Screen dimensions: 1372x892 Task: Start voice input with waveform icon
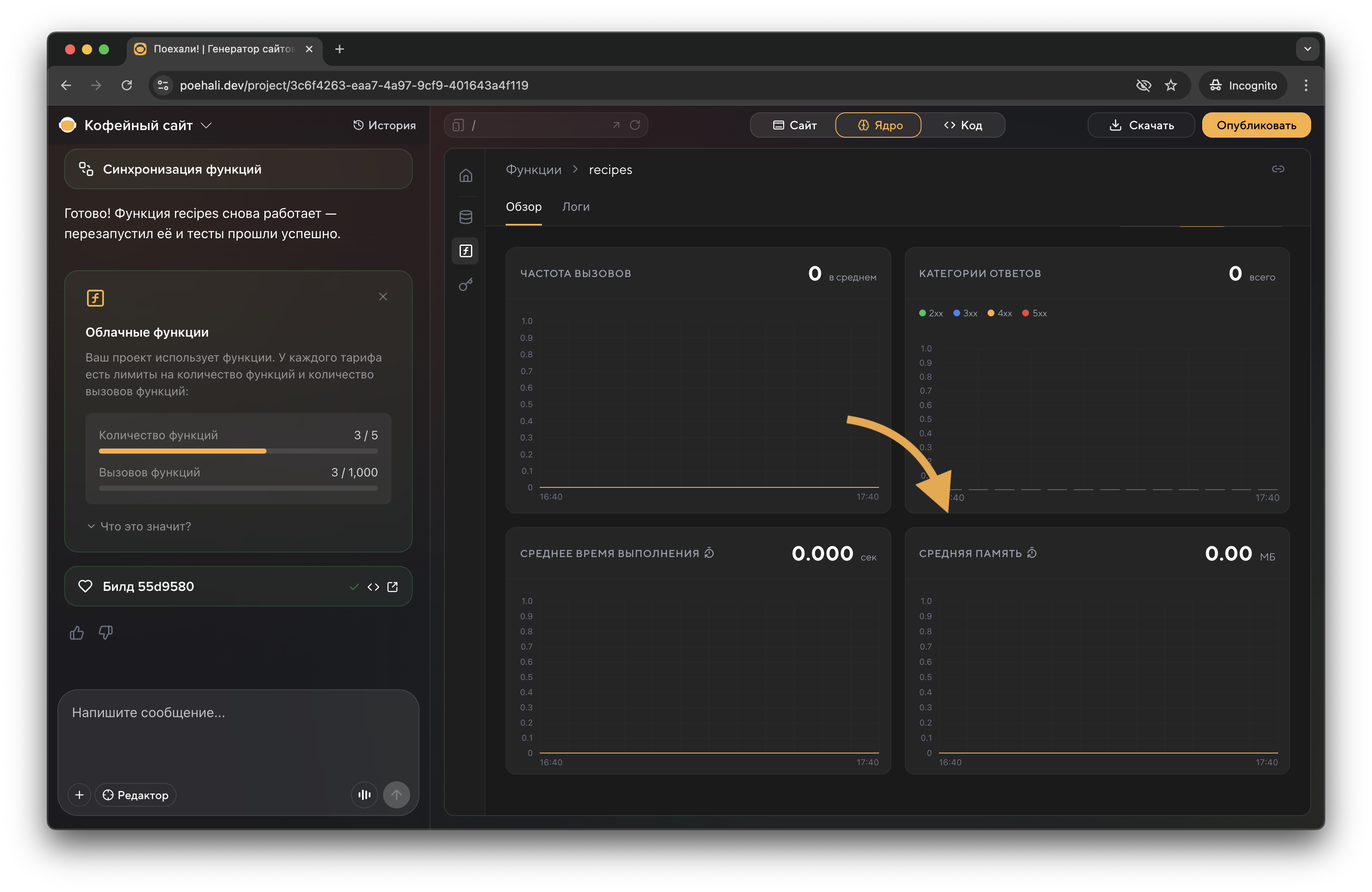364,794
